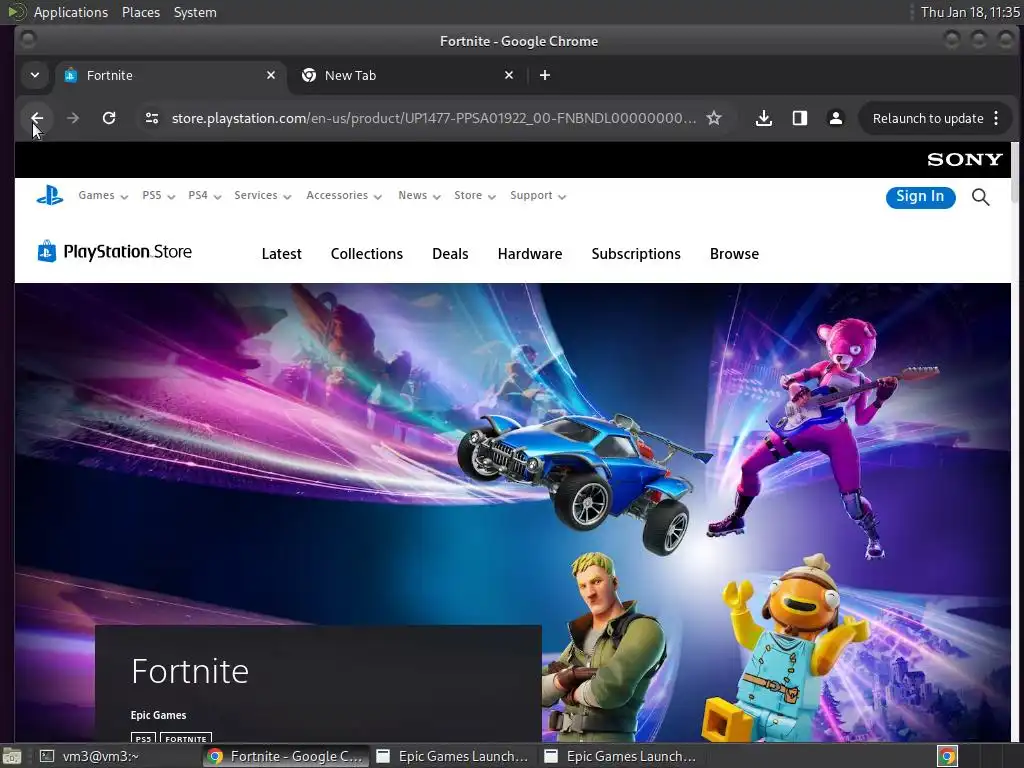This screenshot has width=1024, height=768.
Task: Expand the Support dropdown menu
Action: point(537,195)
